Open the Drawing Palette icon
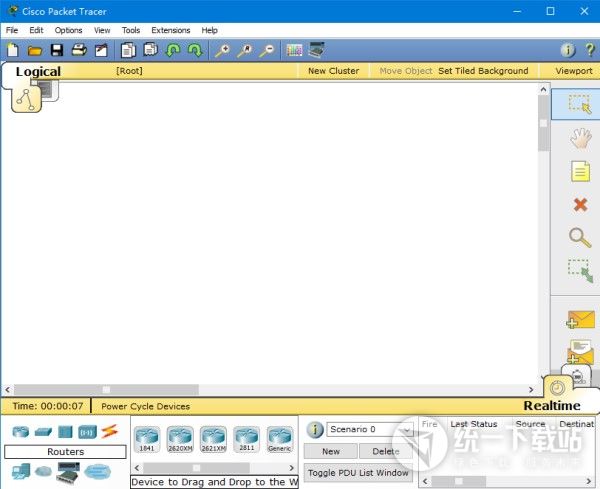This screenshot has height=489, width=600. [294, 50]
